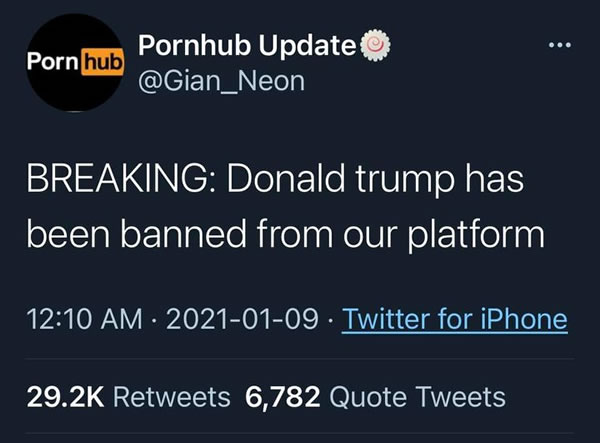Click the 'Retweets' label
The image size is (600, 443).
174,397
